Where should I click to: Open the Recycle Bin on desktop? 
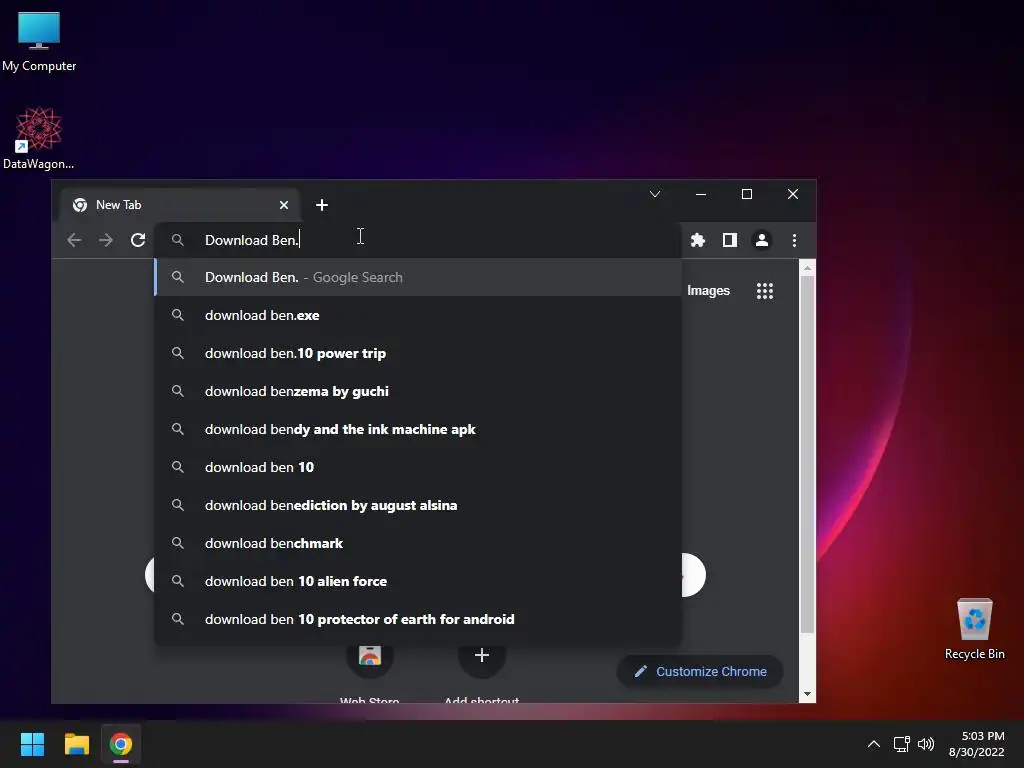(974, 628)
